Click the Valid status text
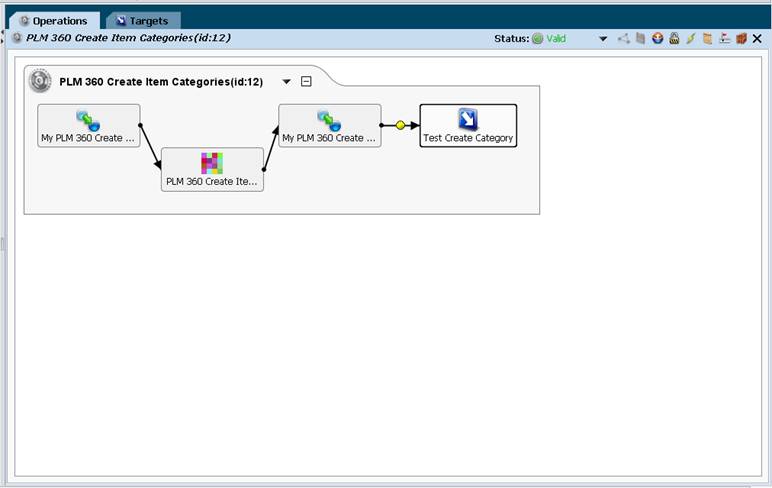The width and height of the screenshot is (772, 488). point(556,38)
